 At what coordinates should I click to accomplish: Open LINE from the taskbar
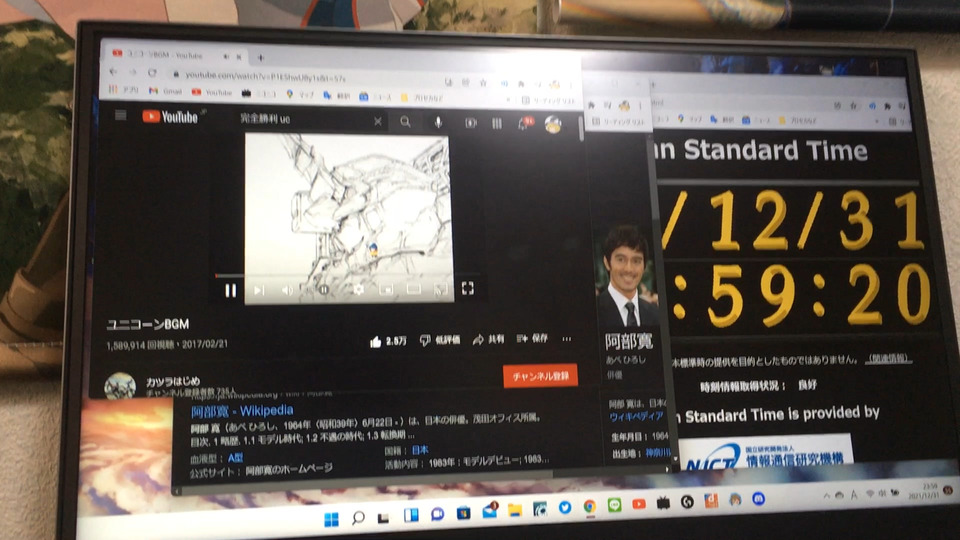(614, 505)
